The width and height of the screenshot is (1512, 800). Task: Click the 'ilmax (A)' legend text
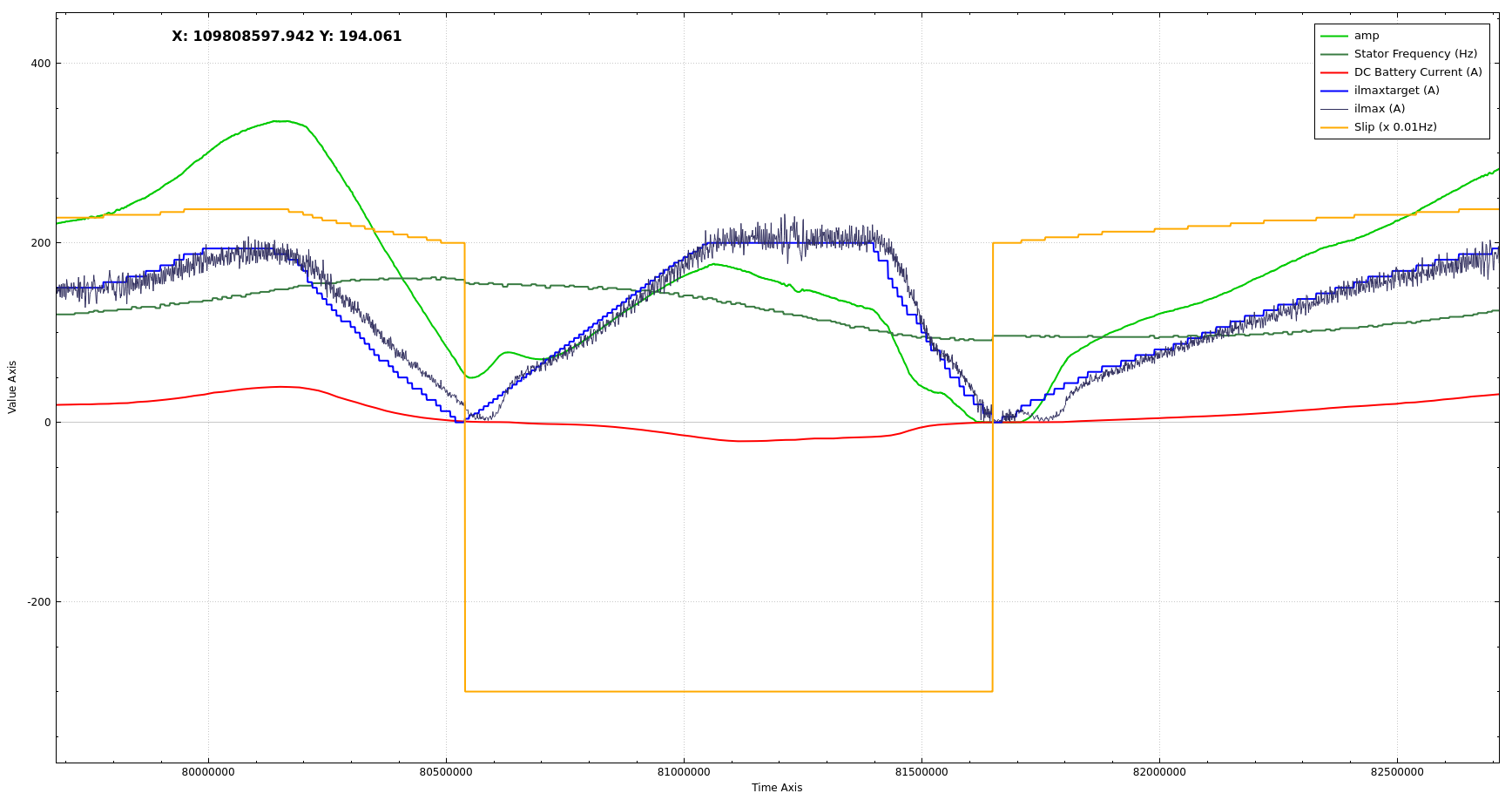click(x=1379, y=109)
